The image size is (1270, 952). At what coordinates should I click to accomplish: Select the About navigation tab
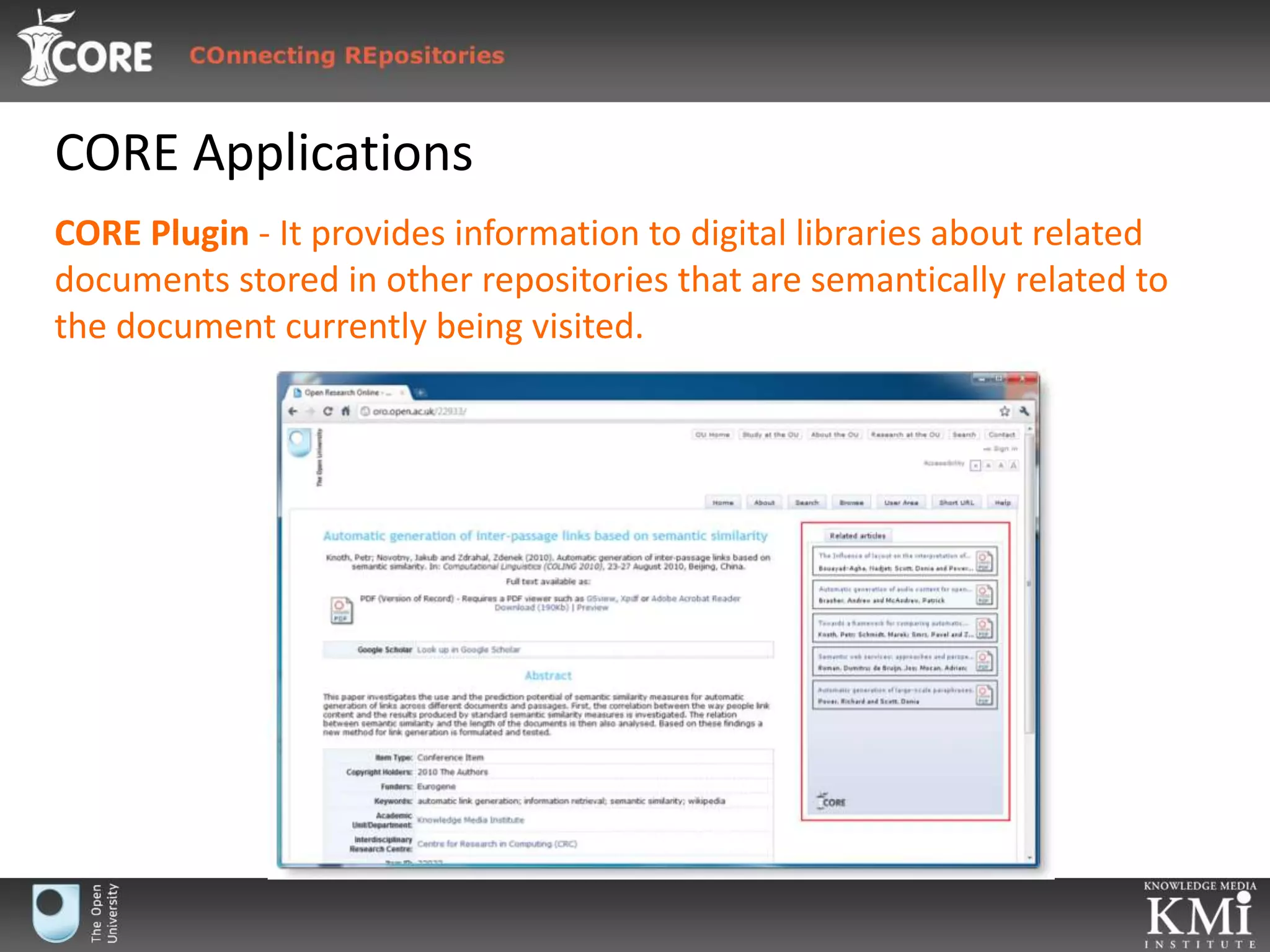pyautogui.click(x=765, y=503)
